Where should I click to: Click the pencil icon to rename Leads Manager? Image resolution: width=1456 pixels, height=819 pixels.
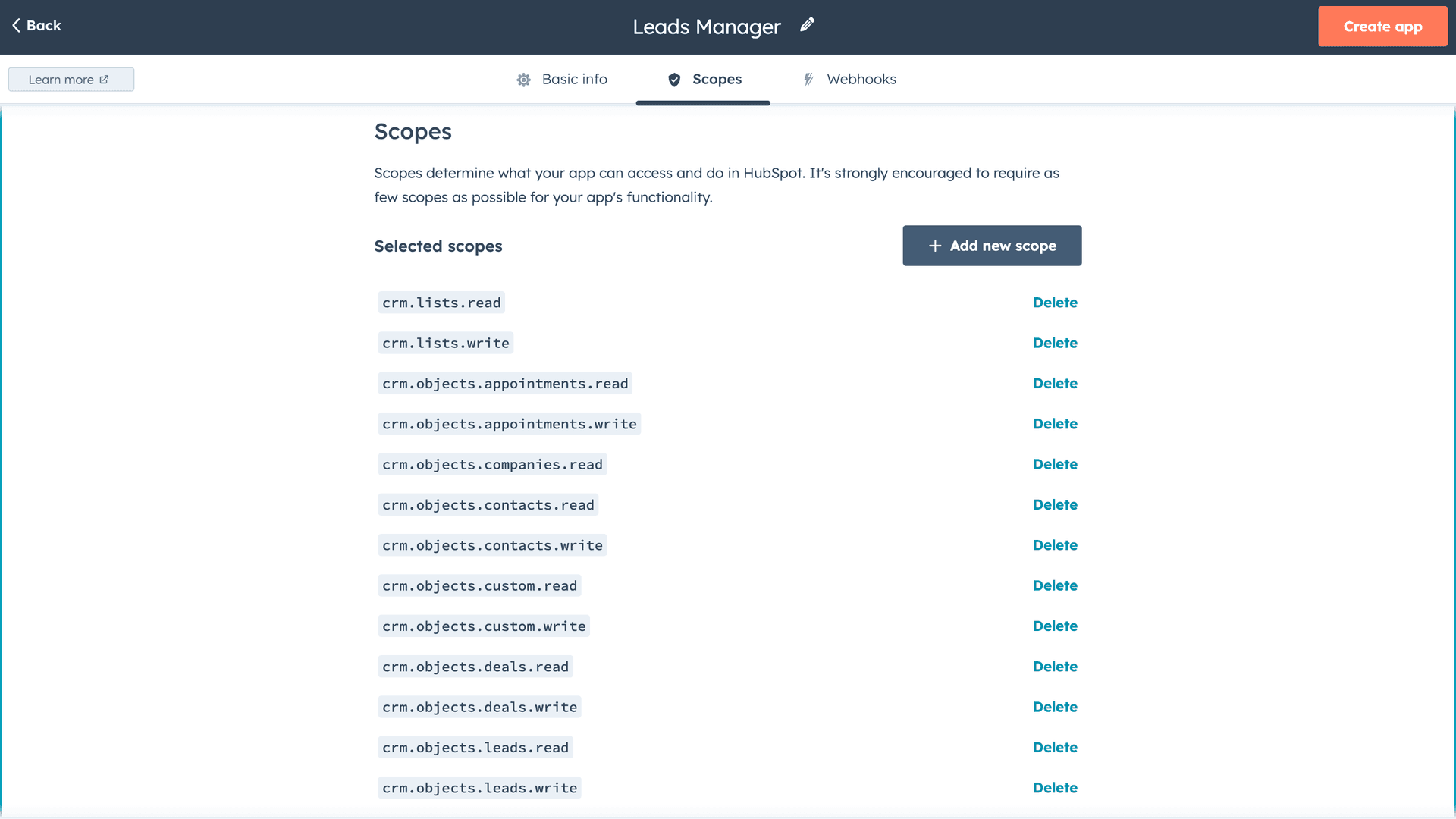pos(807,25)
